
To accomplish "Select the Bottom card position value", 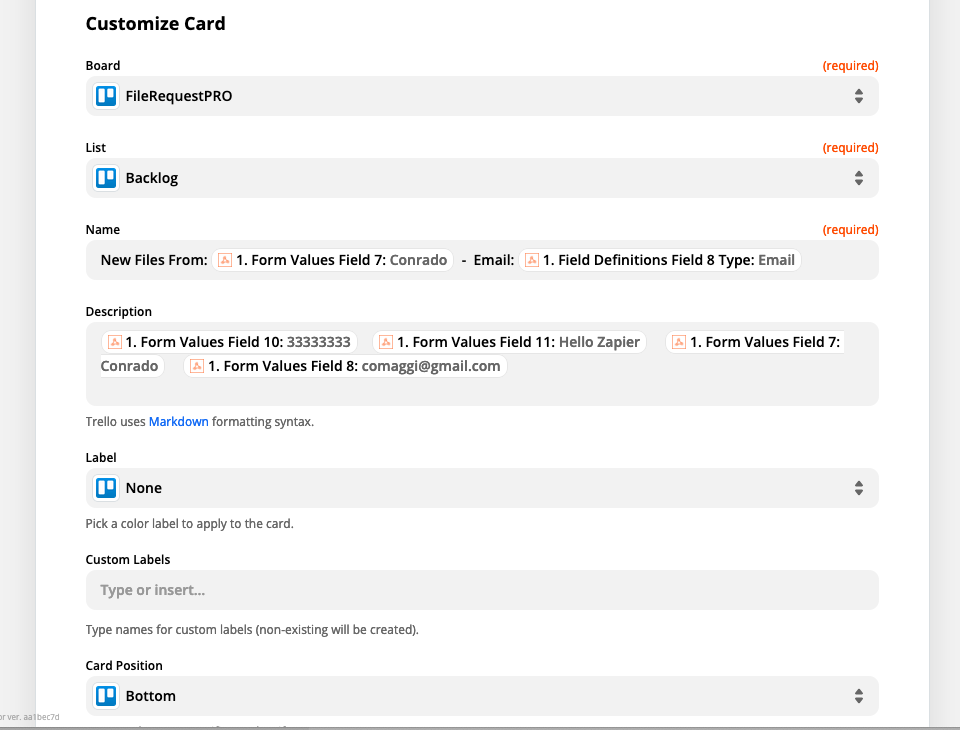I will coord(151,696).
